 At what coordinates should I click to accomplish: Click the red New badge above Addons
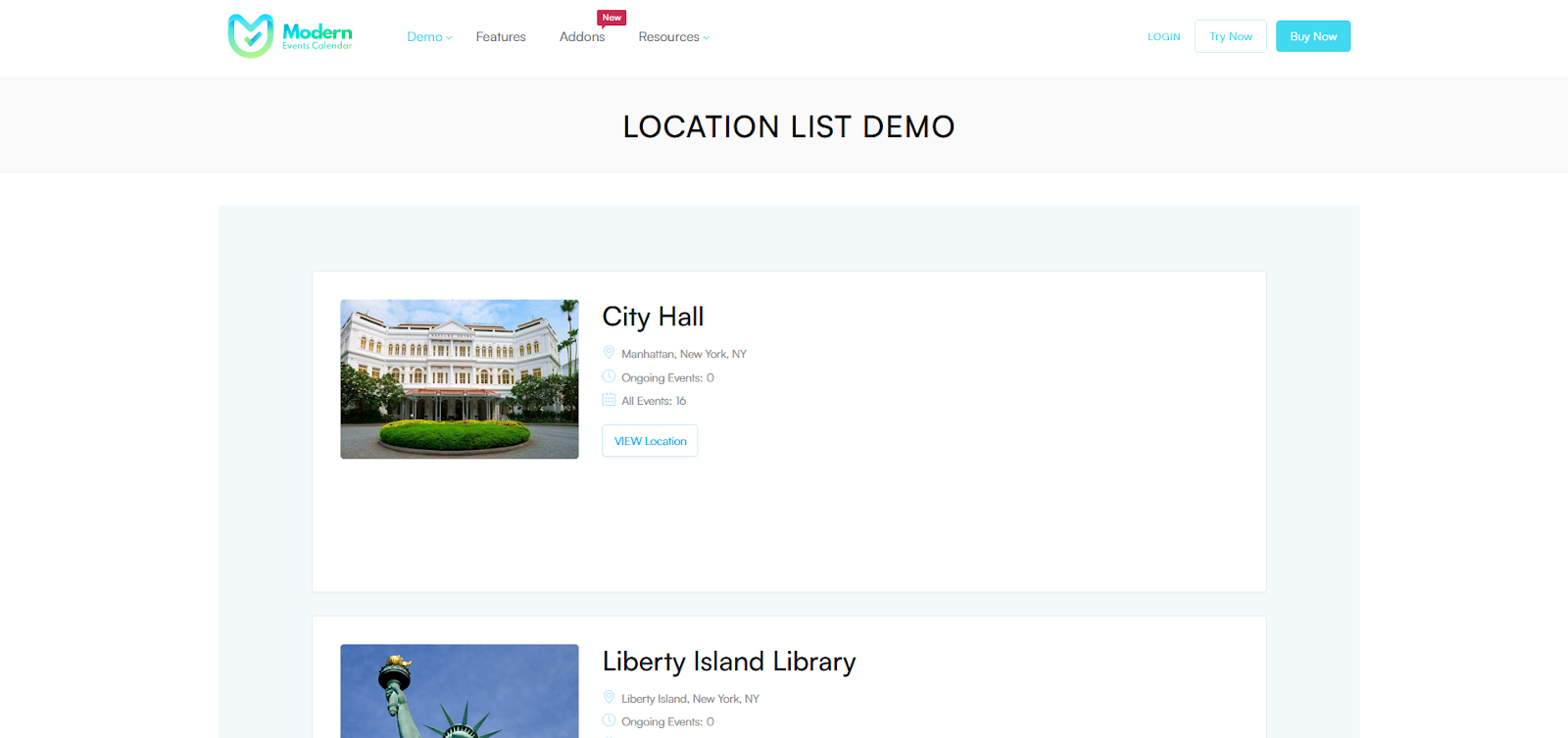coord(612,18)
